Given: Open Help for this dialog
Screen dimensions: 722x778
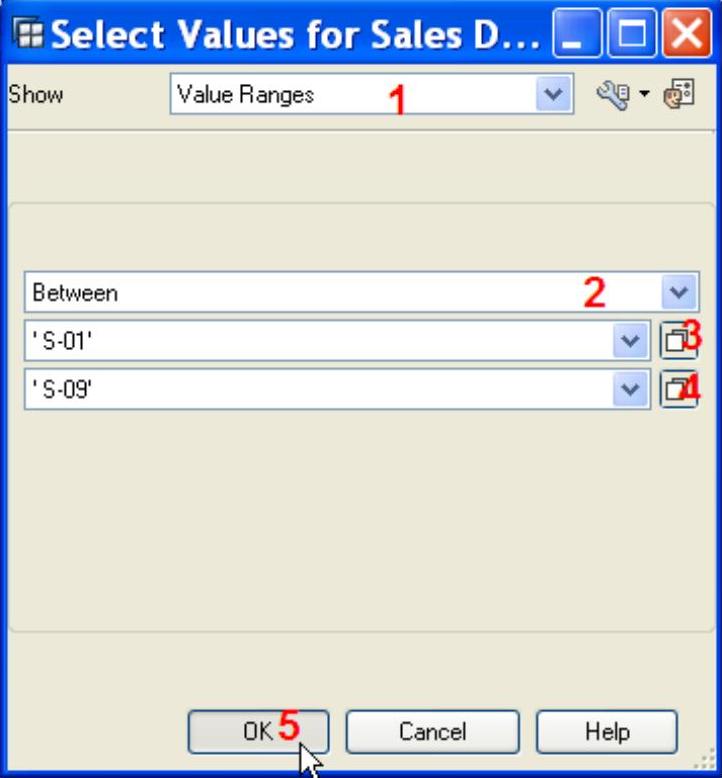Looking at the screenshot, I should coord(606,732).
